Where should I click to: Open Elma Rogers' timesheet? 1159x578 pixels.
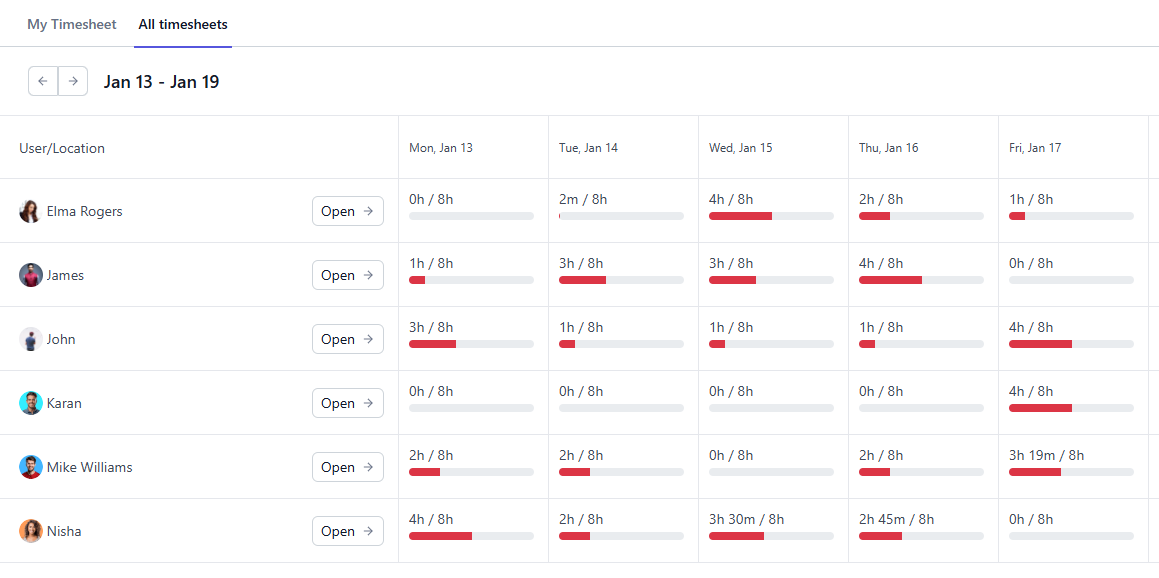pos(347,211)
